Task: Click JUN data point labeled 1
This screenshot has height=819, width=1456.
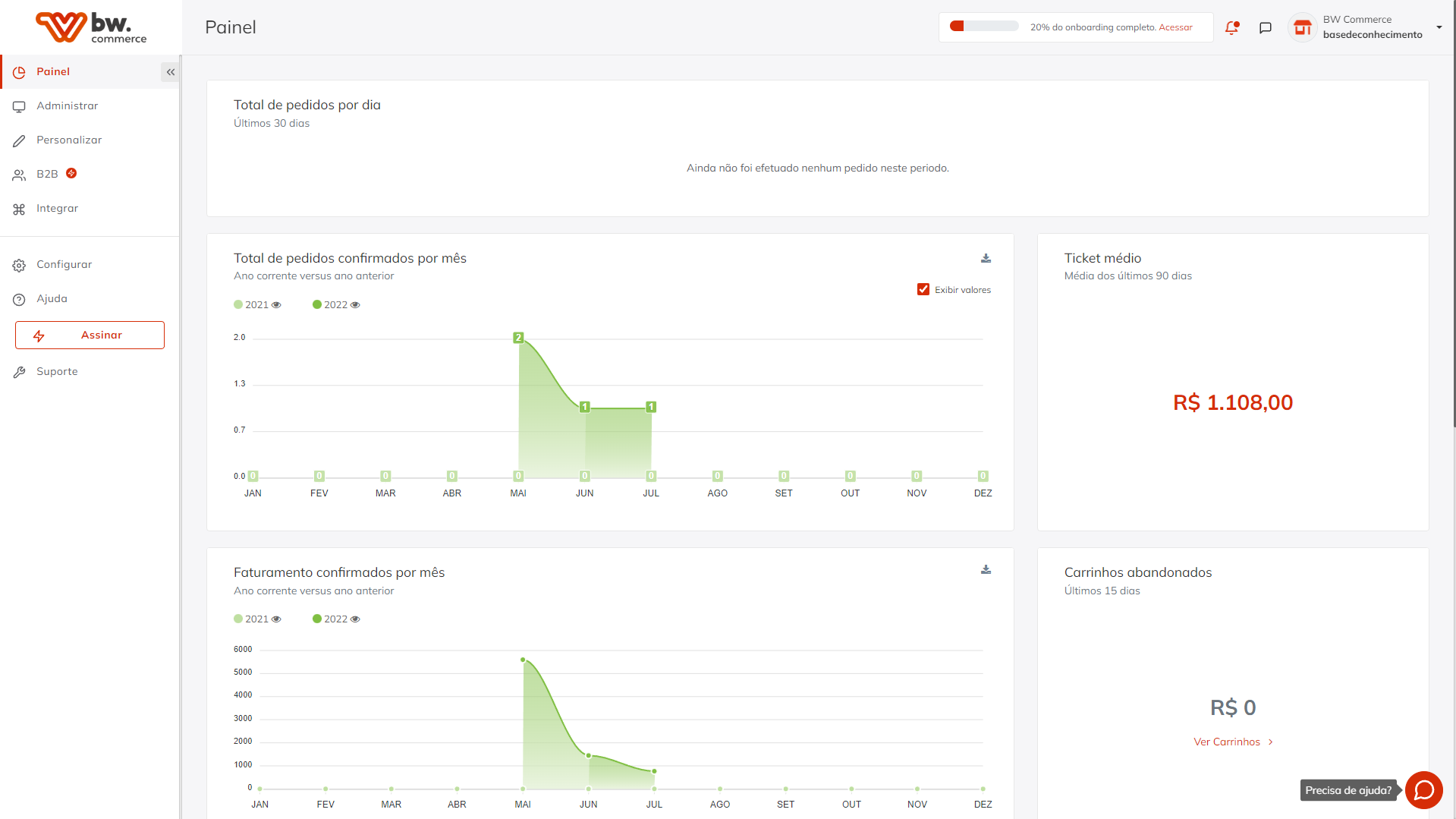Action: [585, 408]
